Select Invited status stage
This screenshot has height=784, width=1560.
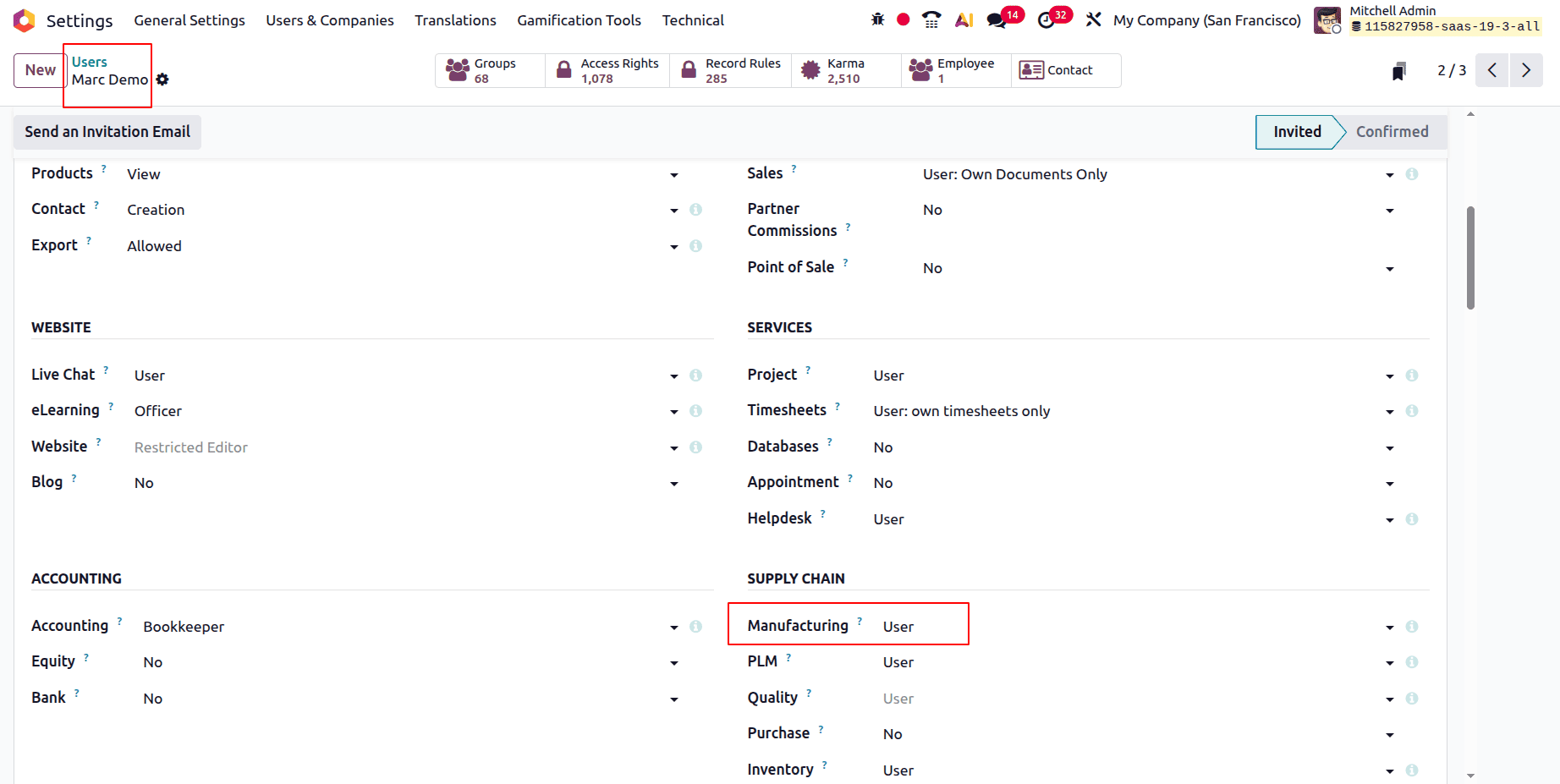(x=1297, y=132)
